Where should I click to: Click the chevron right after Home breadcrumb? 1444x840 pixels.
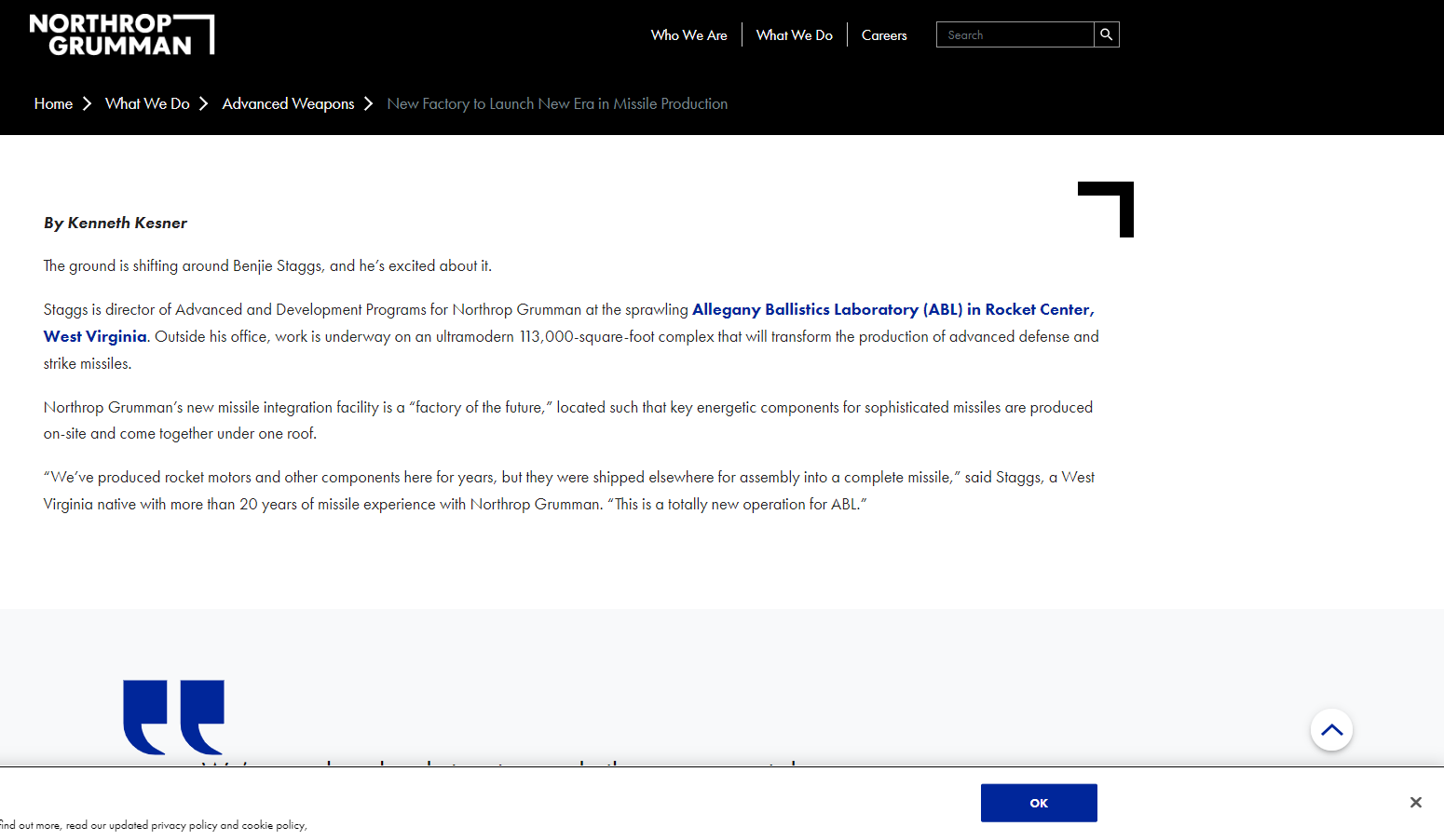click(x=87, y=103)
